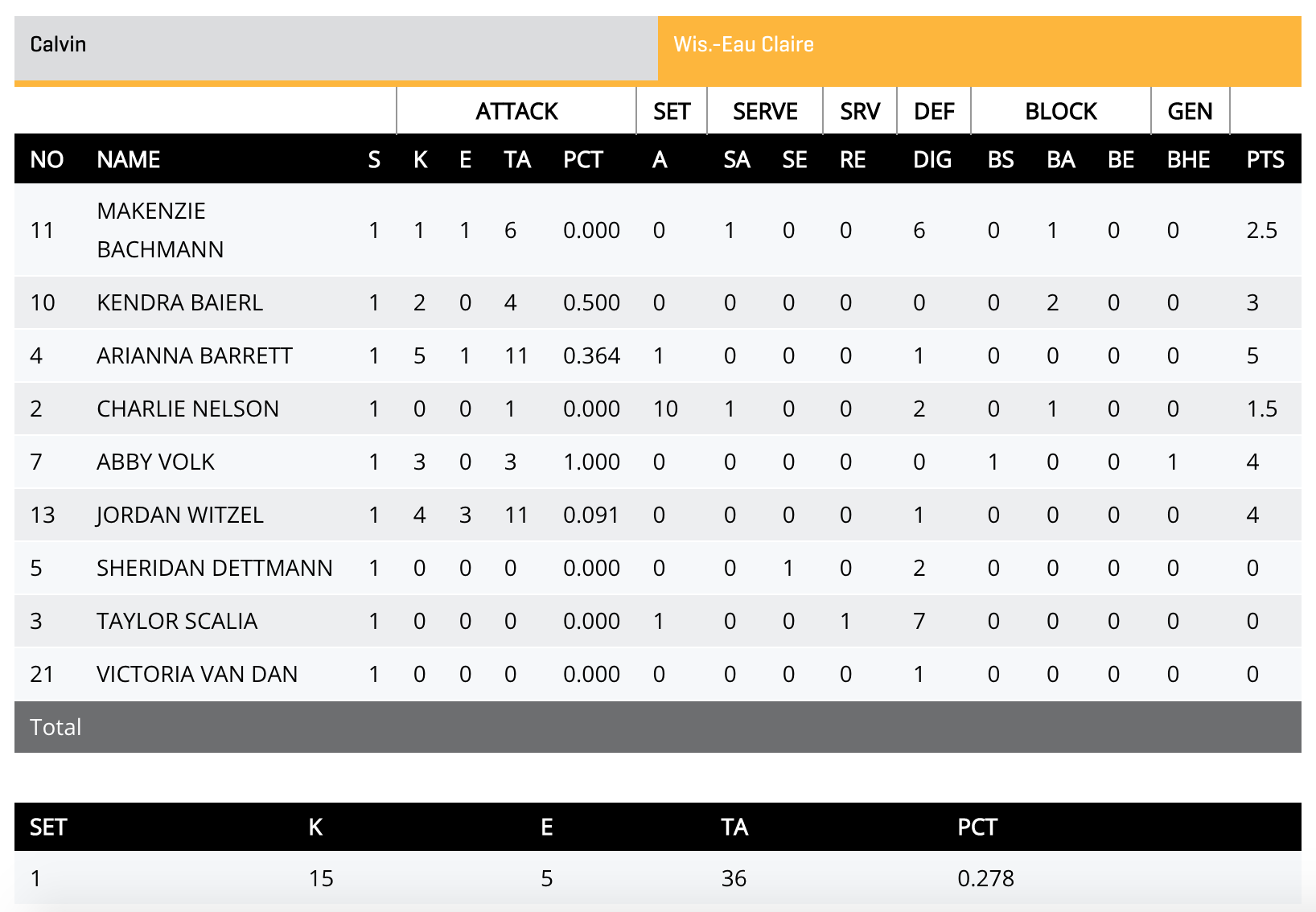
Task: Click the SERVE section header
Action: click(x=763, y=111)
